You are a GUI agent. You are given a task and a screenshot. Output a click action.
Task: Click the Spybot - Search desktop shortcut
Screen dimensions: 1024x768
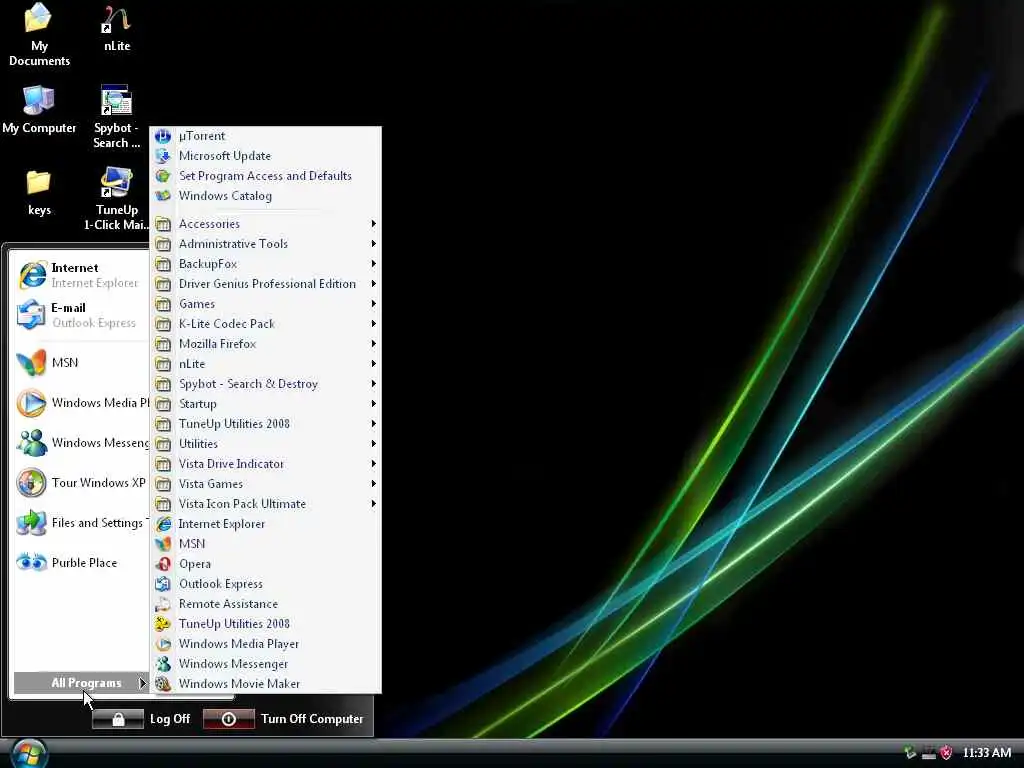(x=116, y=118)
